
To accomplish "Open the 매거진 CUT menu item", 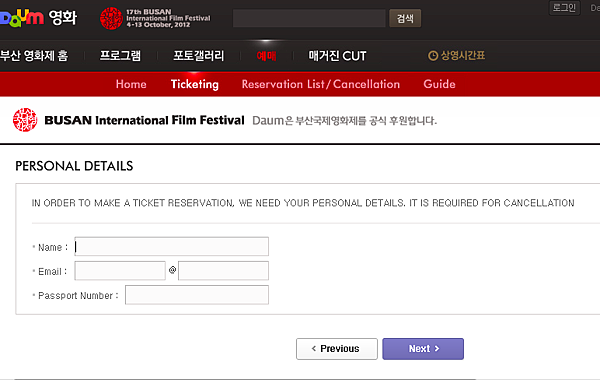I will pos(337,56).
